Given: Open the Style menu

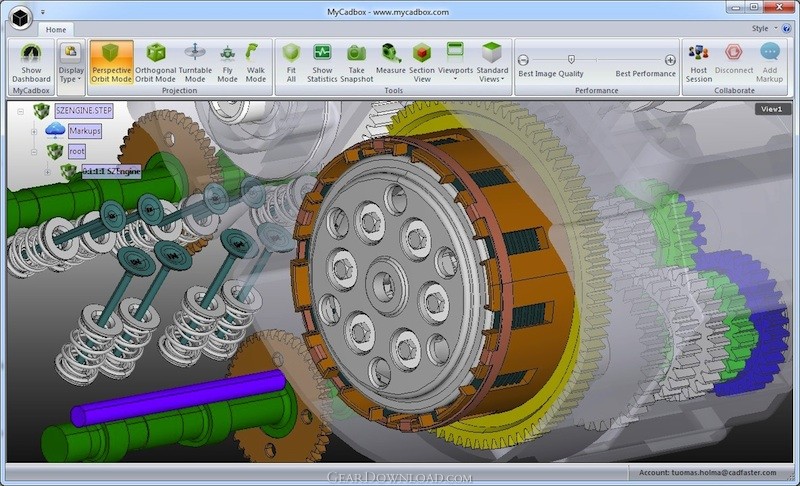Looking at the screenshot, I should [763, 29].
